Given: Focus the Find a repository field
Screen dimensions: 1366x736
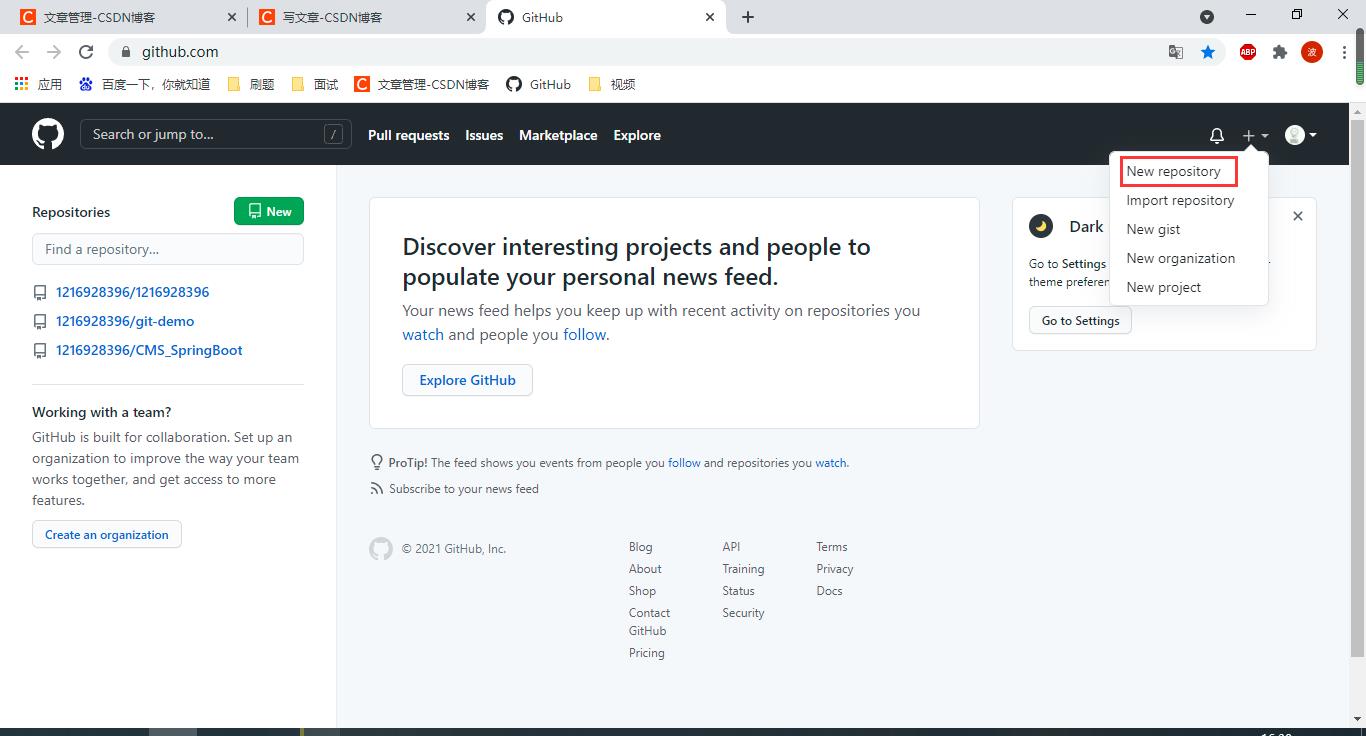Looking at the screenshot, I should [168, 249].
